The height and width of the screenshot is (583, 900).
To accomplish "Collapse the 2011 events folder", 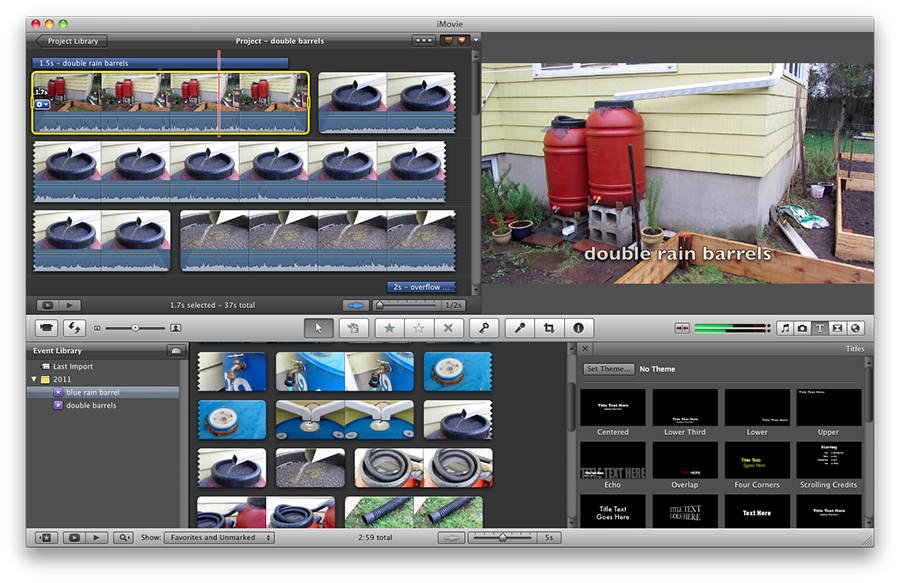I will tap(34, 380).
